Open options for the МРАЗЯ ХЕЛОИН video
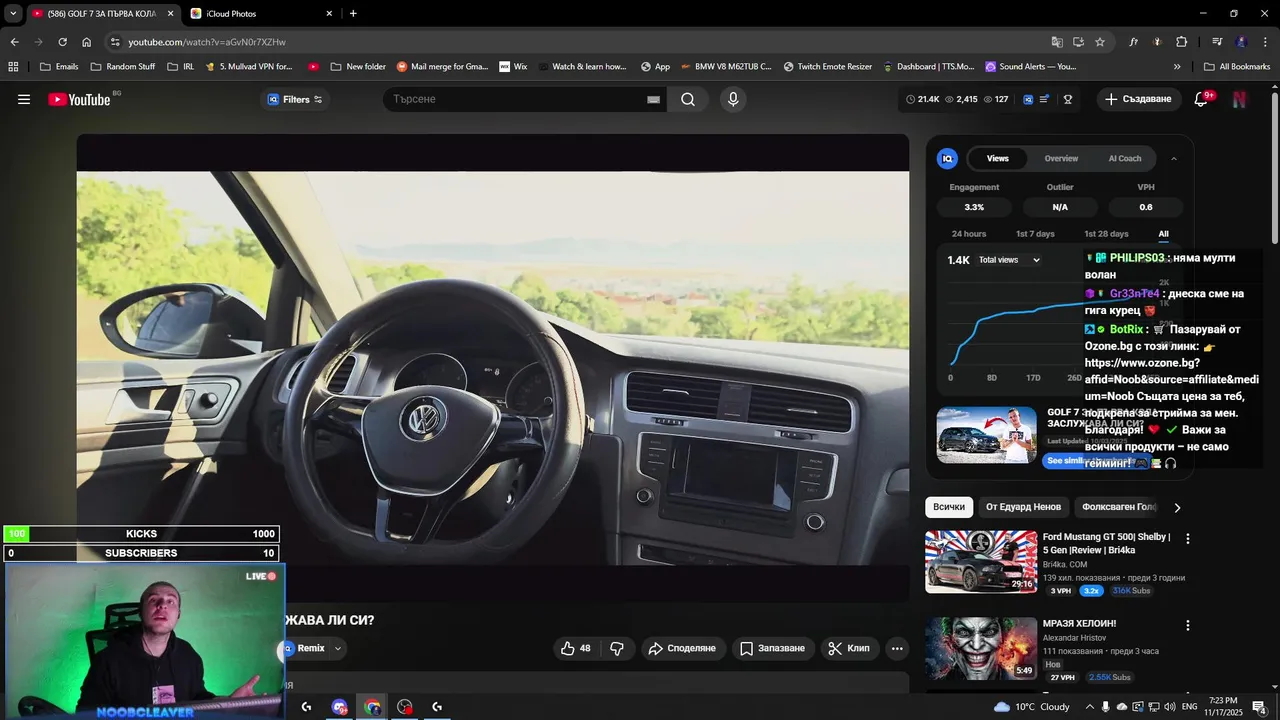Viewport: 1280px width, 720px height. (x=1188, y=625)
